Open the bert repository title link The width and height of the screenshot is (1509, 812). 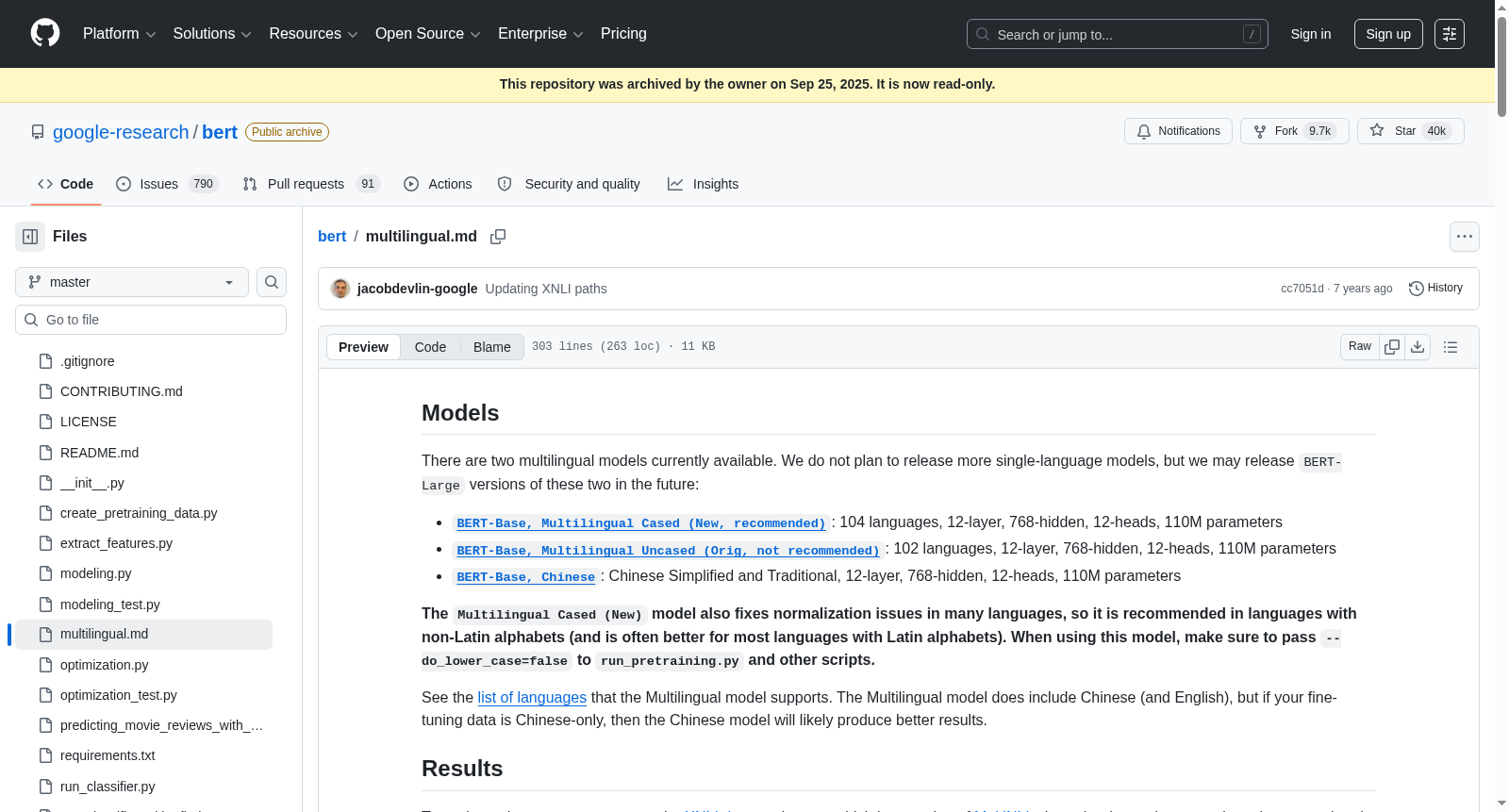[220, 132]
